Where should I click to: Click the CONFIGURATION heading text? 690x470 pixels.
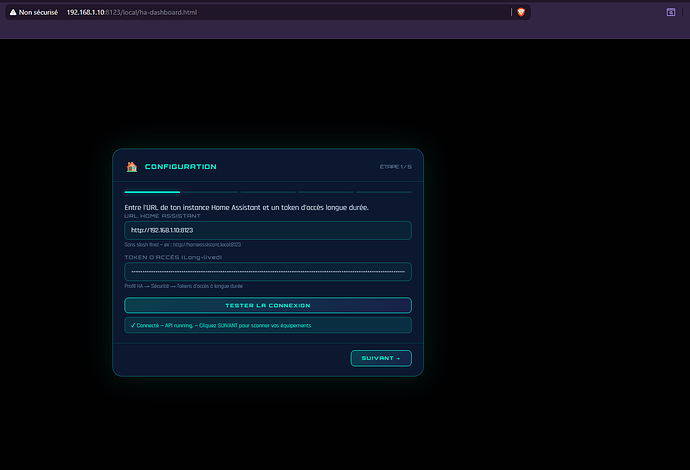pyautogui.click(x=180, y=167)
